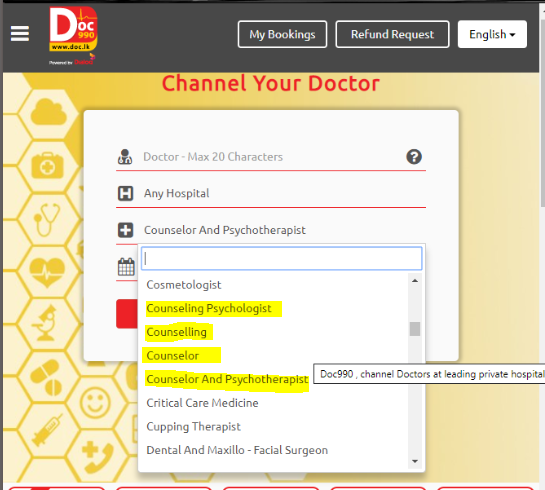Viewport: 545px width, 490px height.
Task: Open the hamburger navigation menu
Action: [20, 34]
